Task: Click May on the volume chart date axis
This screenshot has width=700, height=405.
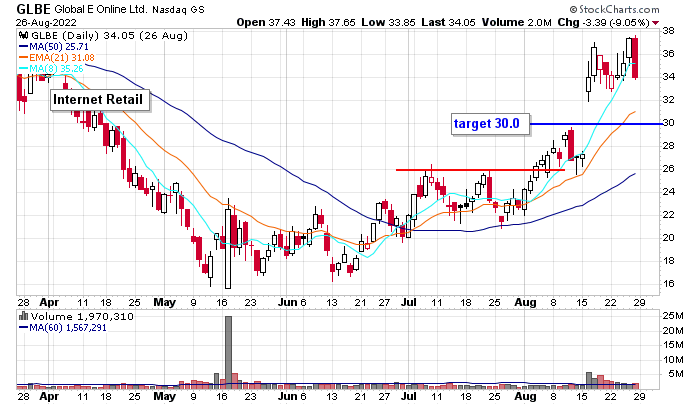Action: tap(164, 396)
